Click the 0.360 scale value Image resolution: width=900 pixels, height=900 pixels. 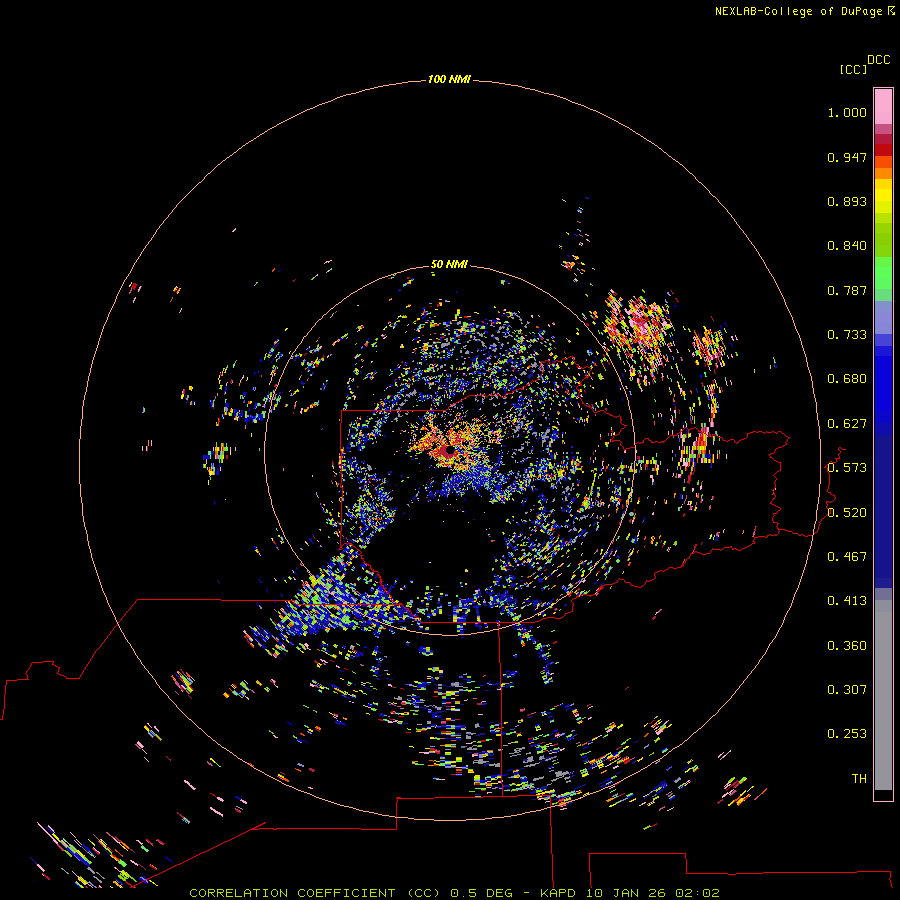(x=847, y=646)
